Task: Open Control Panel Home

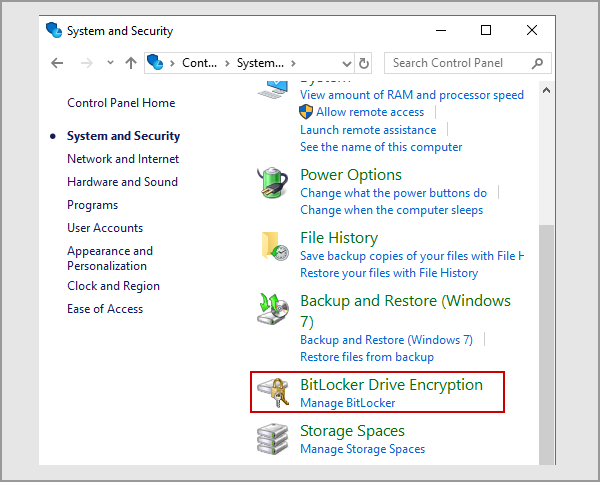Action: (x=121, y=103)
